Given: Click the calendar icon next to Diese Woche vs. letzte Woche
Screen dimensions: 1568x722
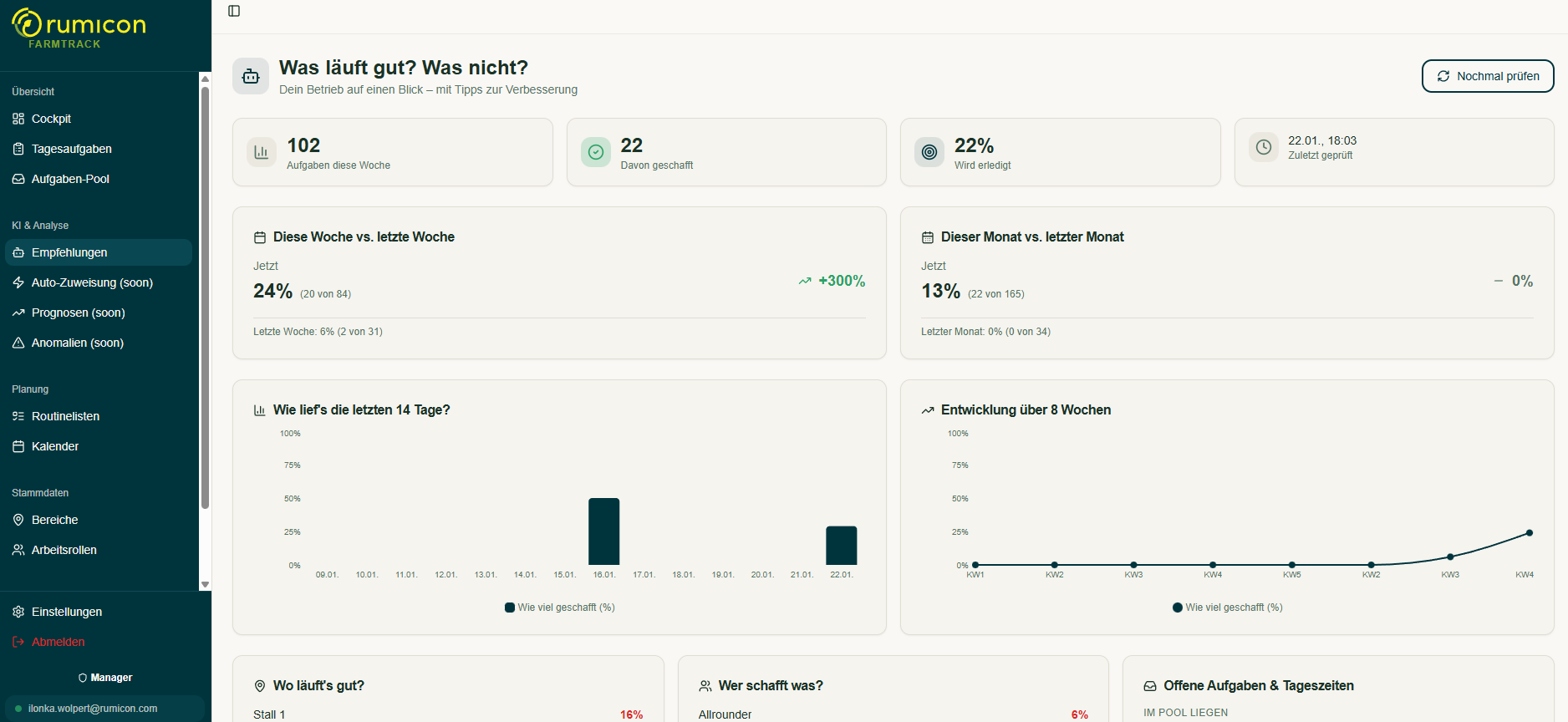Looking at the screenshot, I should 260,237.
